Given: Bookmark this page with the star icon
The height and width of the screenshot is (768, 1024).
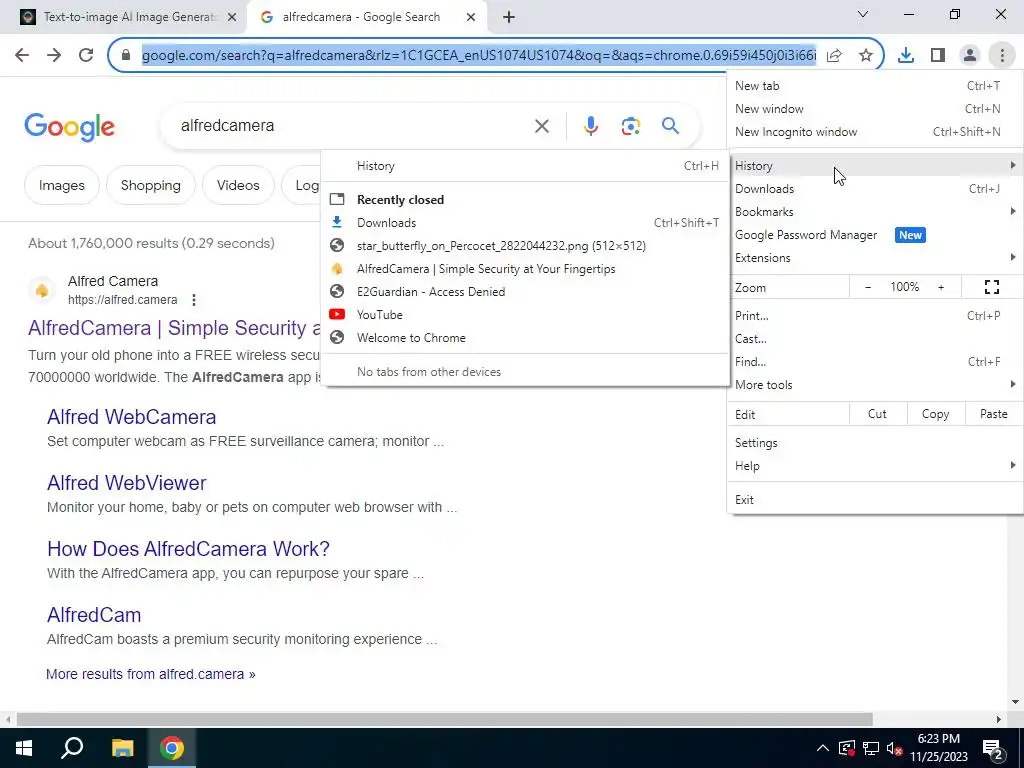Looking at the screenshot, I should (866, 56).
